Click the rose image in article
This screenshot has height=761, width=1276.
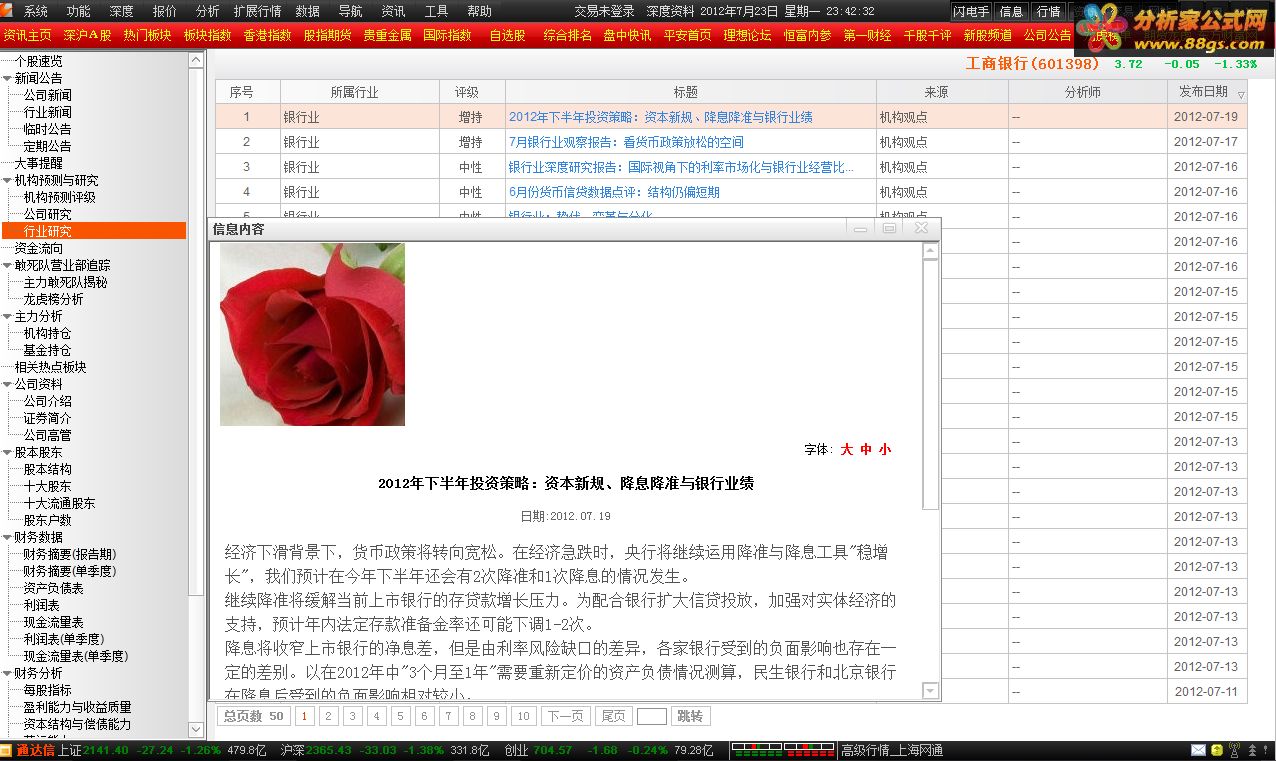click(312, 334)
